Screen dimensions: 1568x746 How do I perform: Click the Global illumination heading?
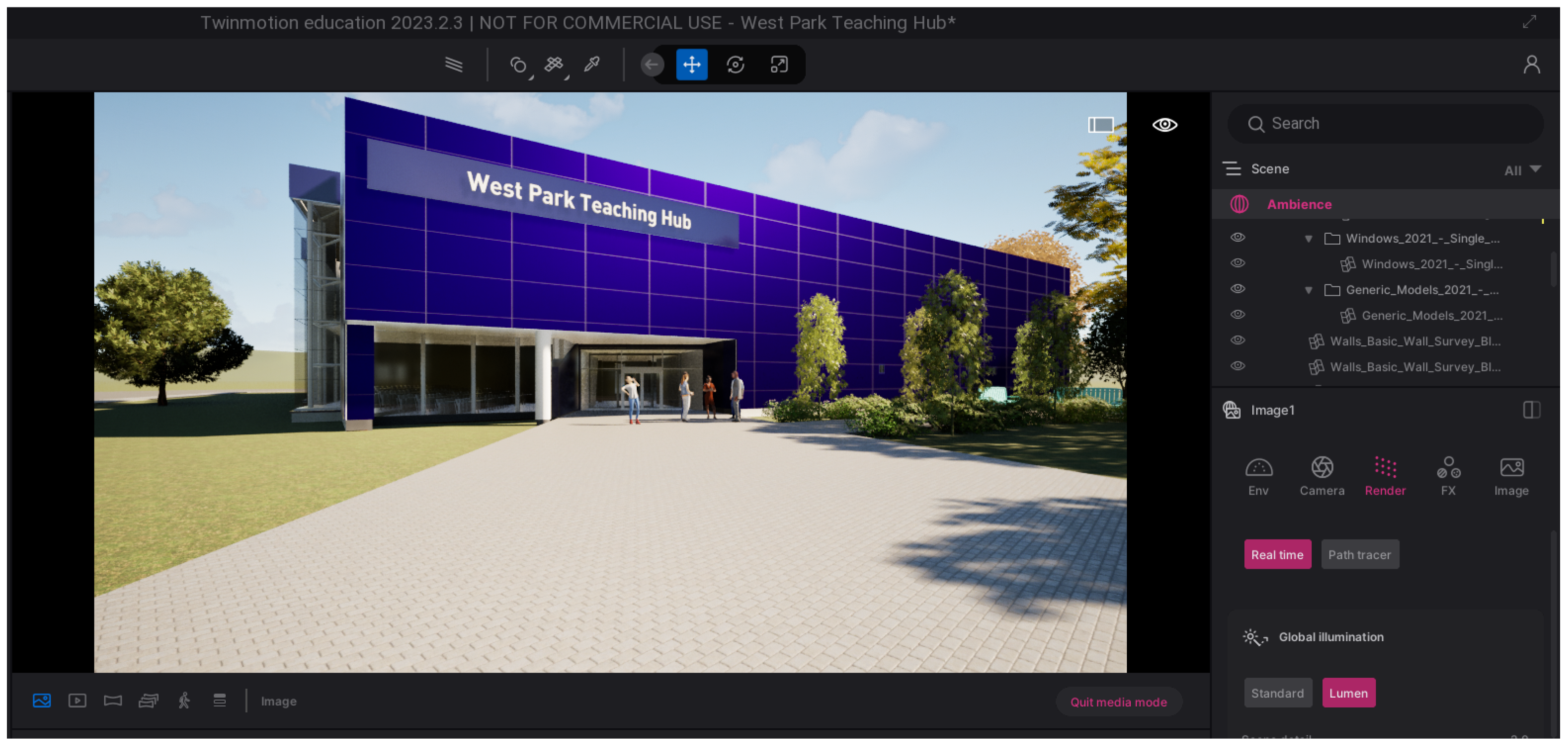pyautogui.click(x=1330, y=637)
